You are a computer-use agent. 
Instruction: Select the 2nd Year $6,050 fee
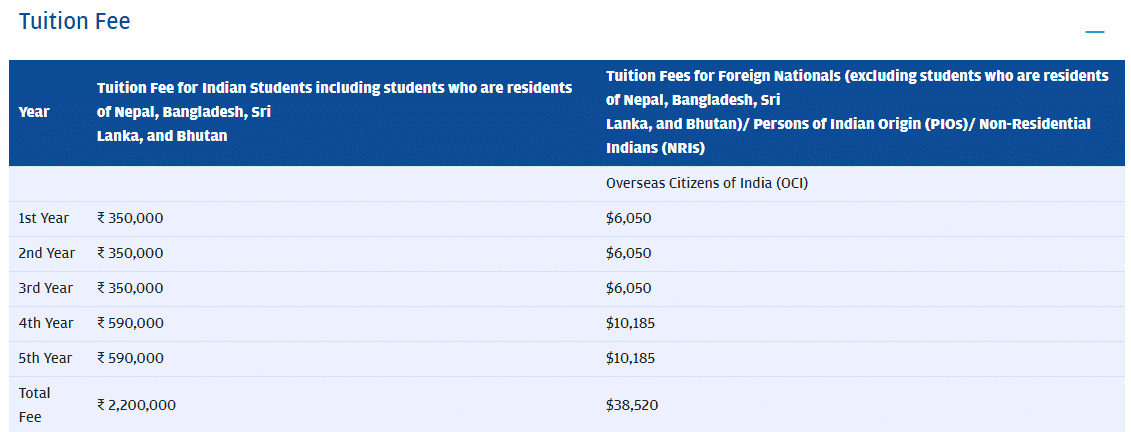629,253
